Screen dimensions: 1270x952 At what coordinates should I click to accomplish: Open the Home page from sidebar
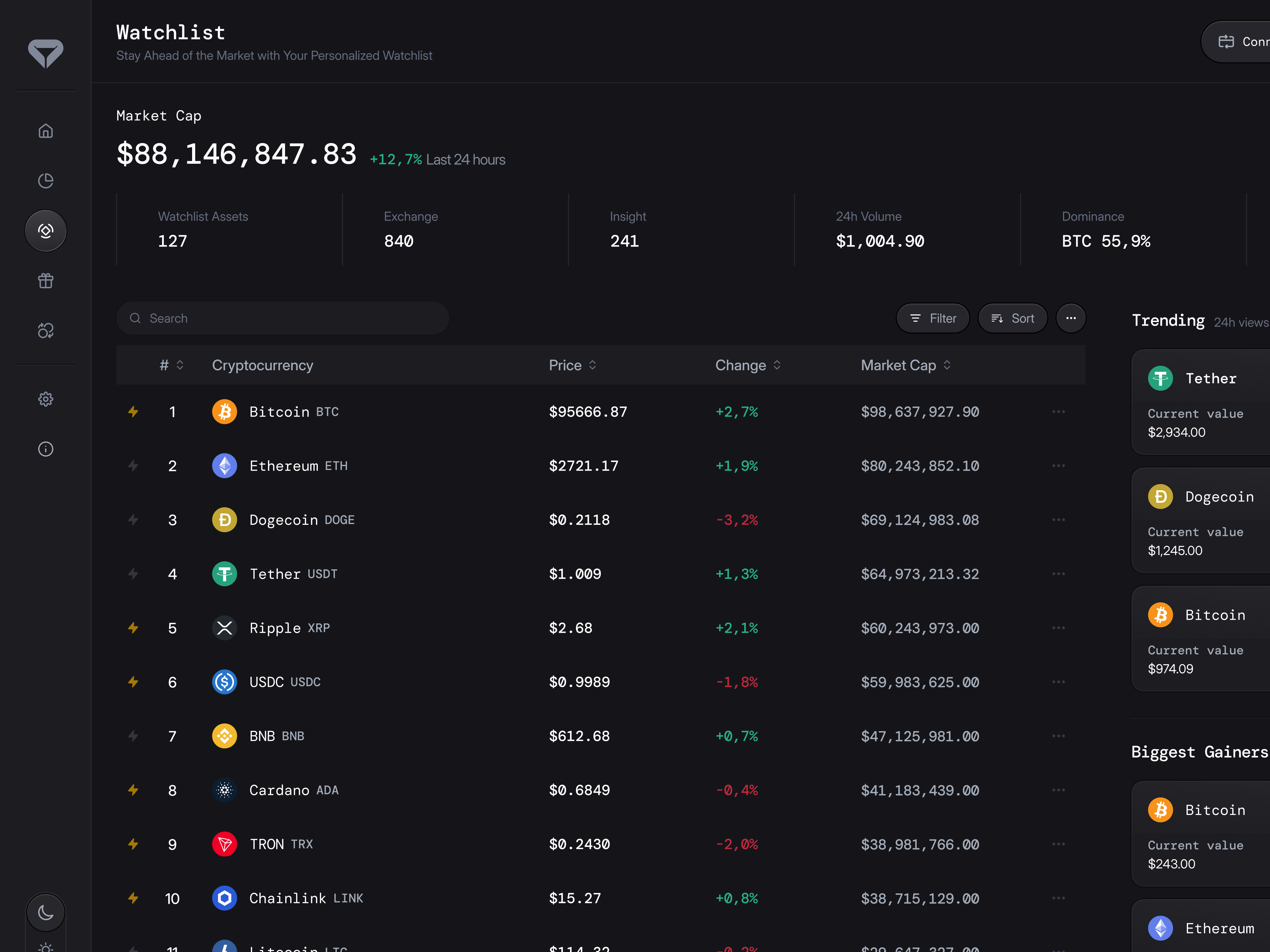(x=45, y=131)
